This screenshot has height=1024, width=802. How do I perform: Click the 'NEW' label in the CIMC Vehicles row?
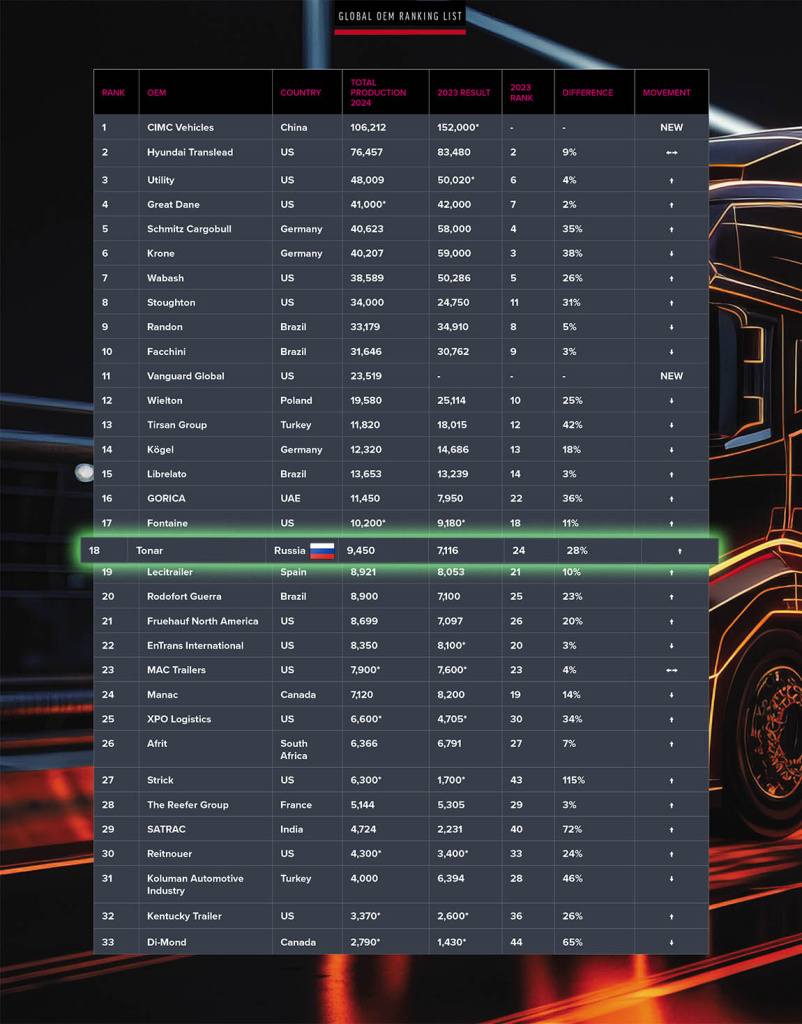click(671, 127)
